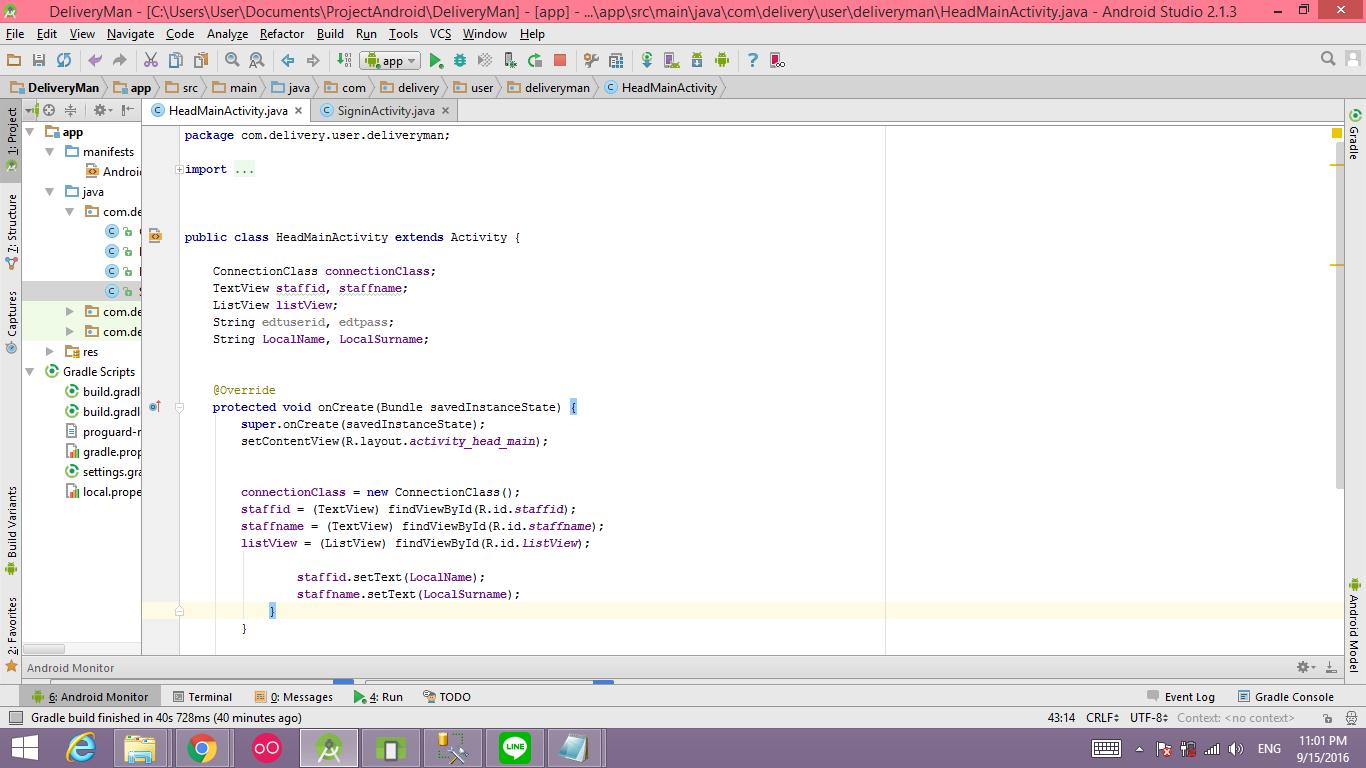This screenshot has height=768, width=1366.
Task: Open the TODO bottom tab
Action: [x=446, y=697]
